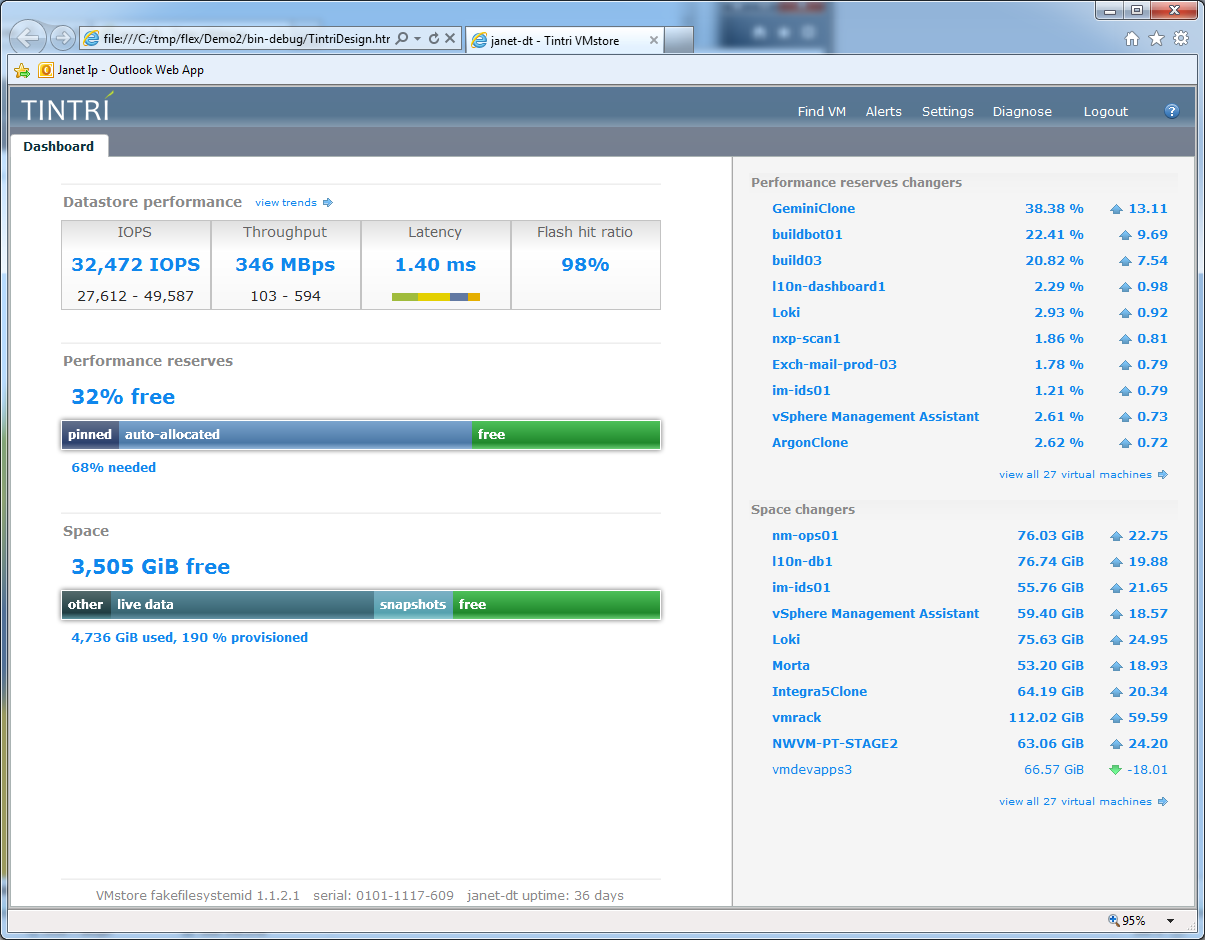
Task: Click the up arrow in the buildbot01 row
Action: pyautogui.click(x=1126, y=235)
